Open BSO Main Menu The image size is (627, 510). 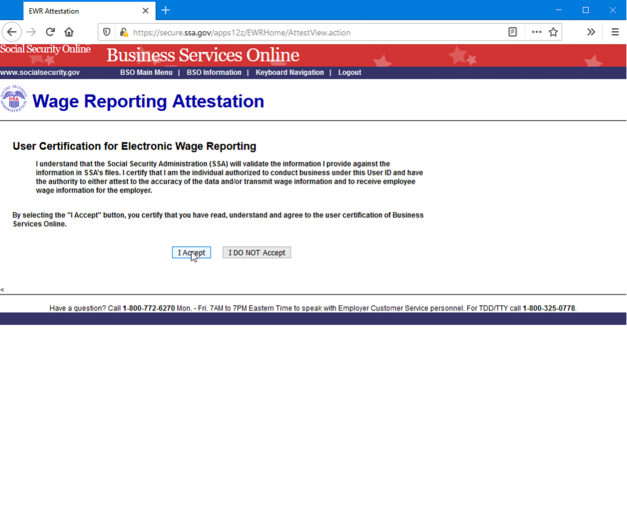click(x=146, y=73)
